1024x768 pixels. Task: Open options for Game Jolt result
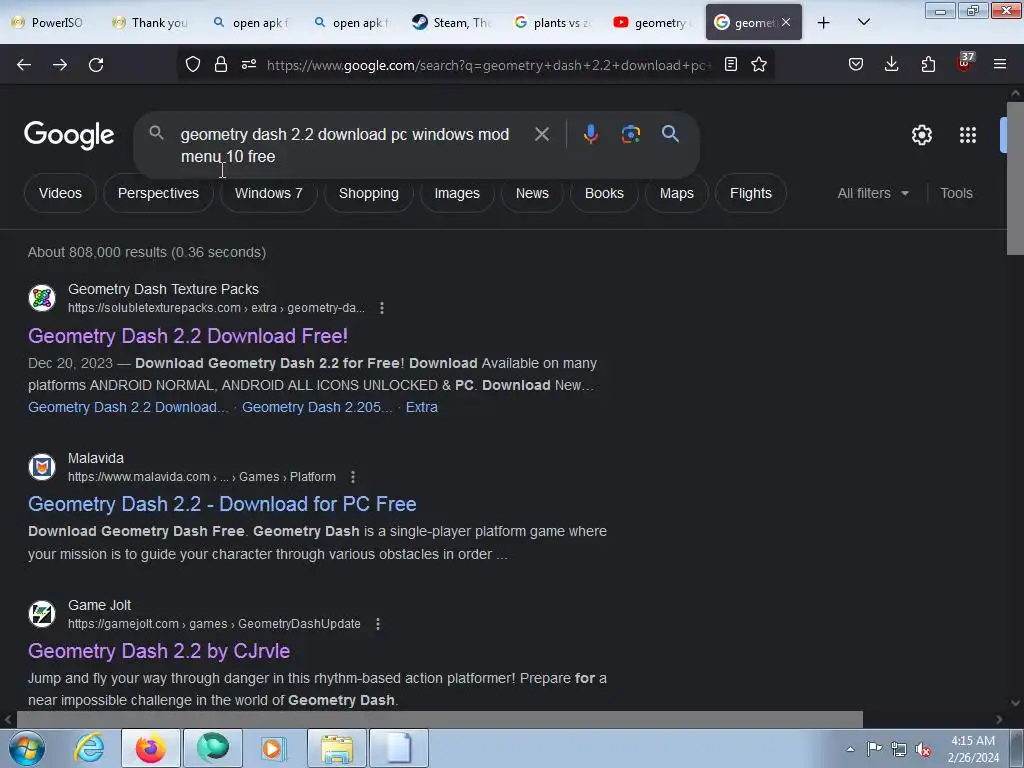click(377, 624)
